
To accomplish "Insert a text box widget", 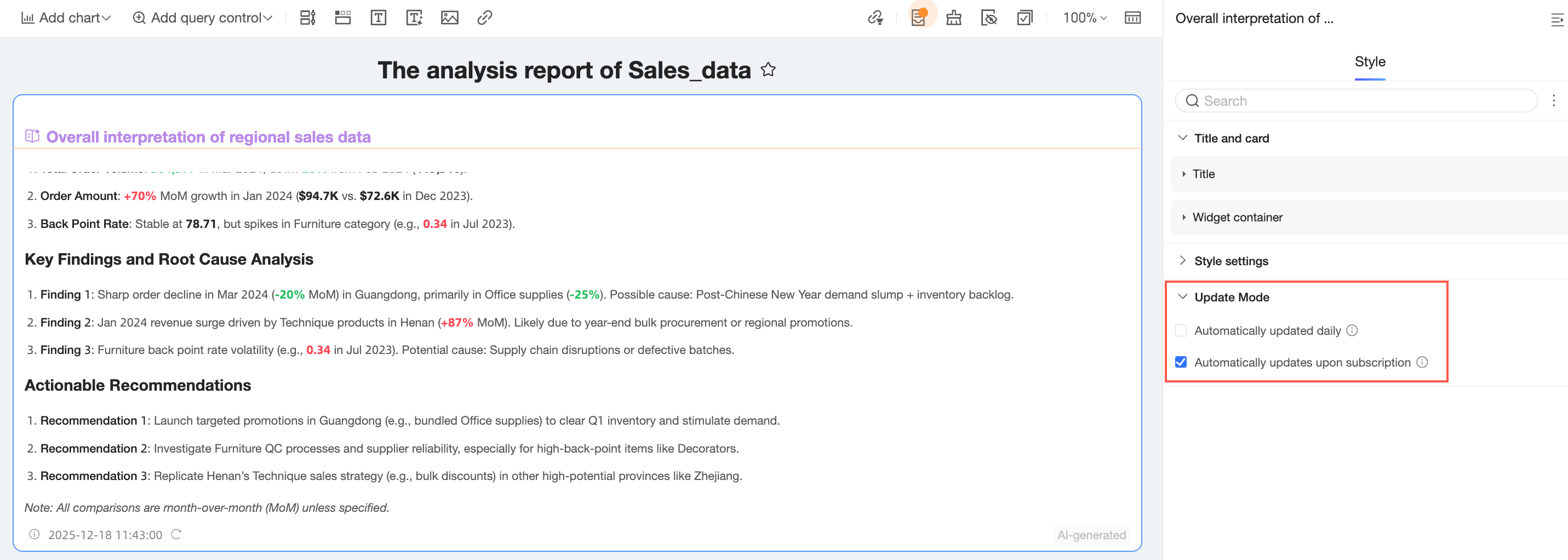I will coord(378,18).
